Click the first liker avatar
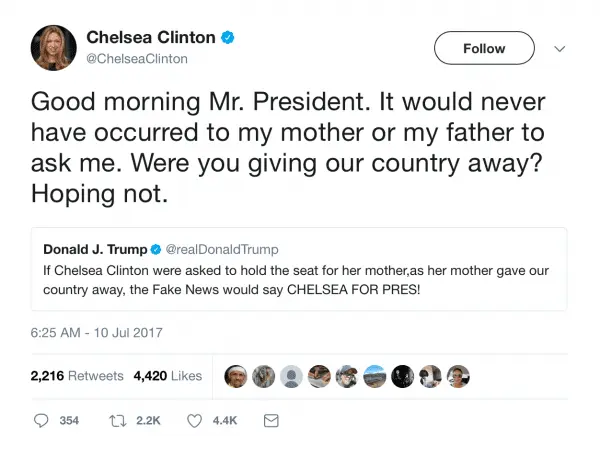Screen dimensions: 600x457 237,376
